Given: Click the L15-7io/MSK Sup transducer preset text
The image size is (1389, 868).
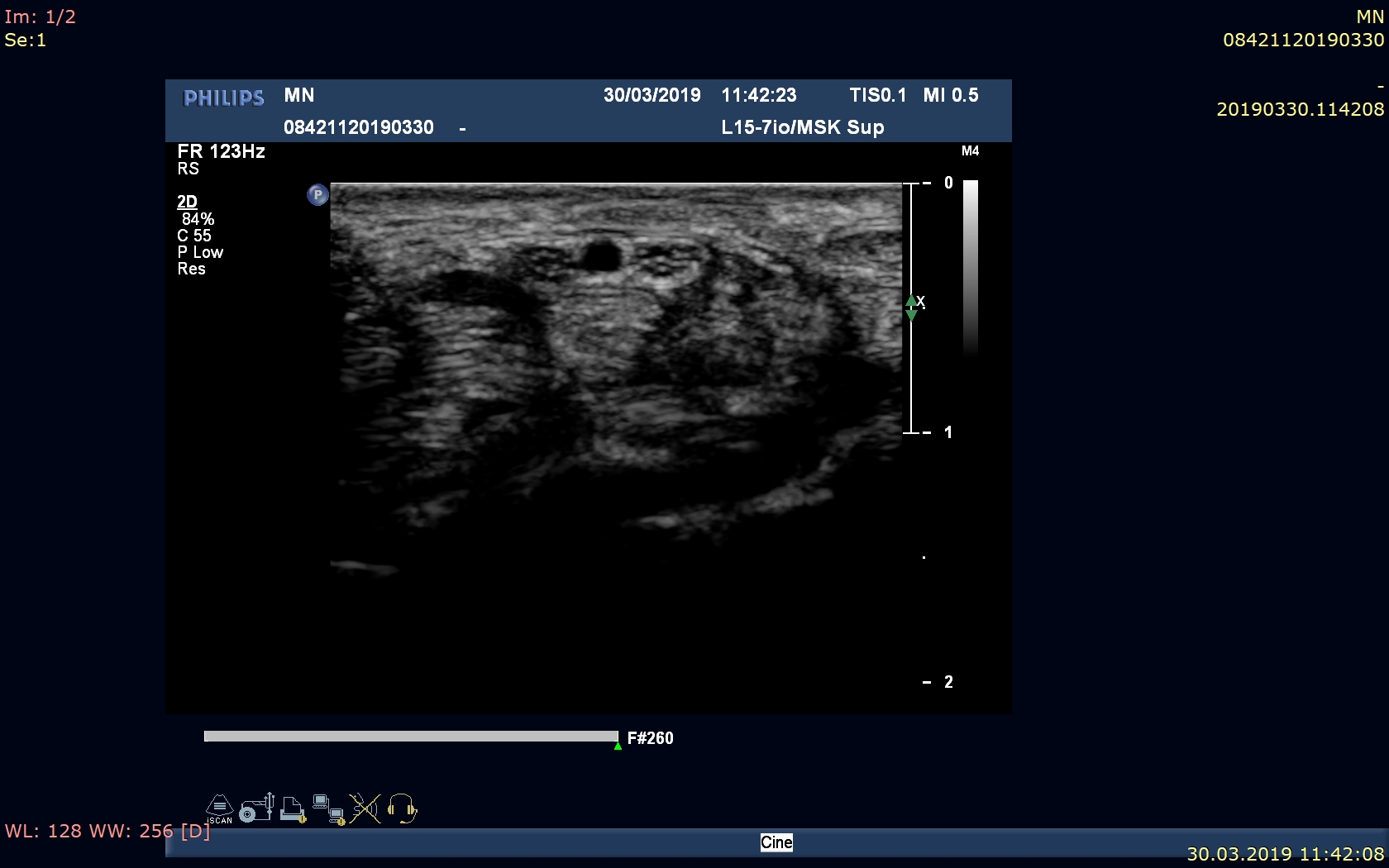Looking at the screenshot, I should coord(802,127).
